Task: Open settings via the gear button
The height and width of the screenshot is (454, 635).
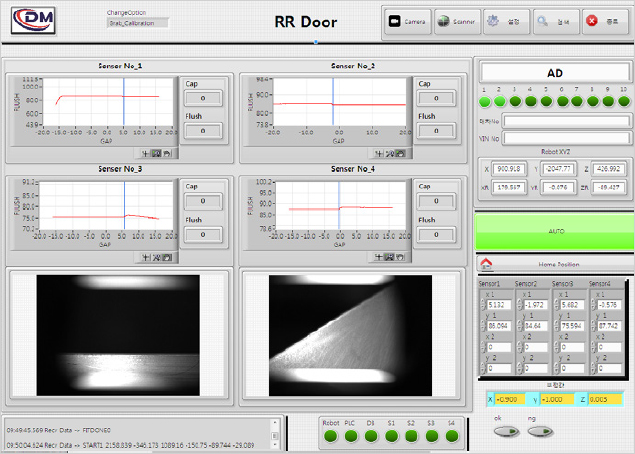Action: pos(504,20)
